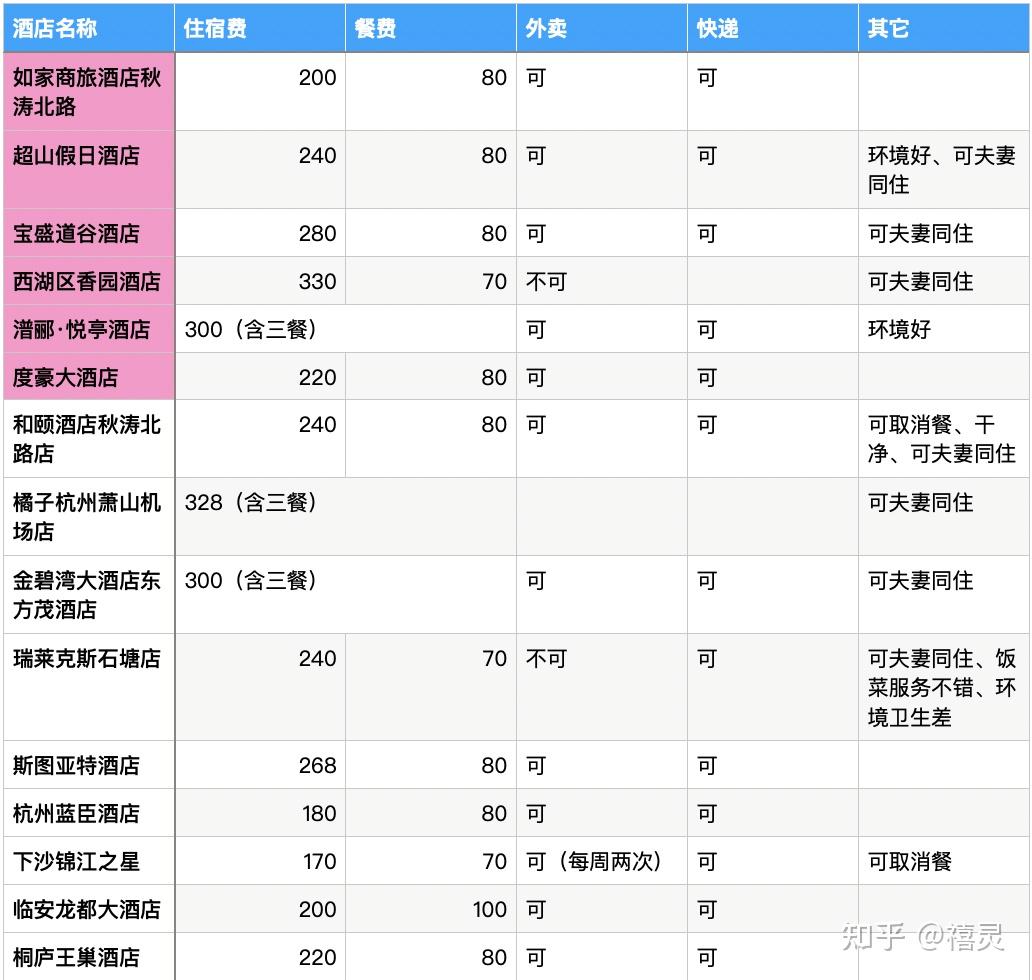Select the 280 lodging fee for 宝盛道谷酒店
Screen dimensions: 1032x980
260,233
